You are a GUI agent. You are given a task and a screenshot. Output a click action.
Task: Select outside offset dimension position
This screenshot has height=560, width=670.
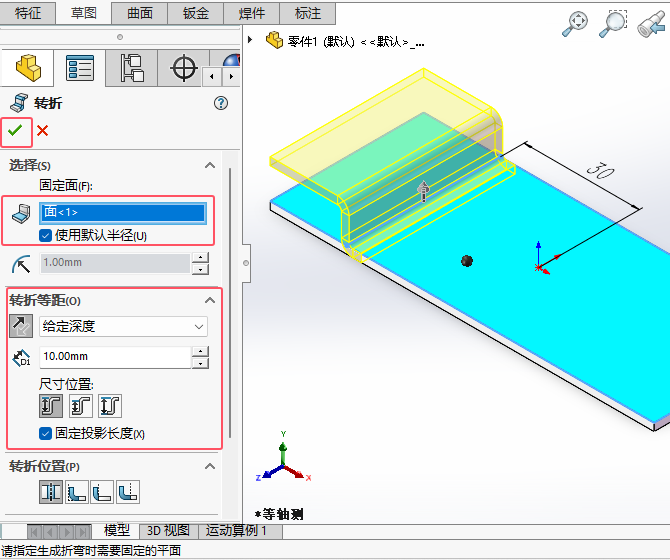(x=51, y=406)
